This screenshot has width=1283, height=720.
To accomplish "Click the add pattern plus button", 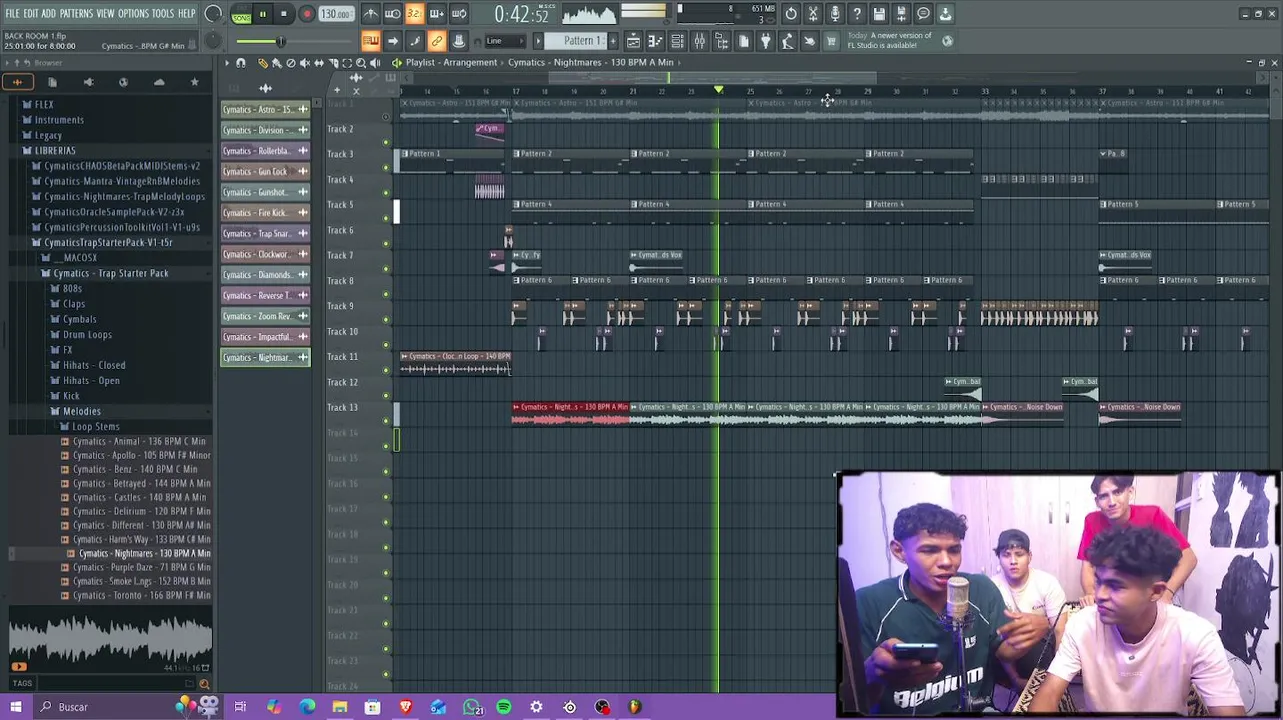I will [x=614, y=41].
